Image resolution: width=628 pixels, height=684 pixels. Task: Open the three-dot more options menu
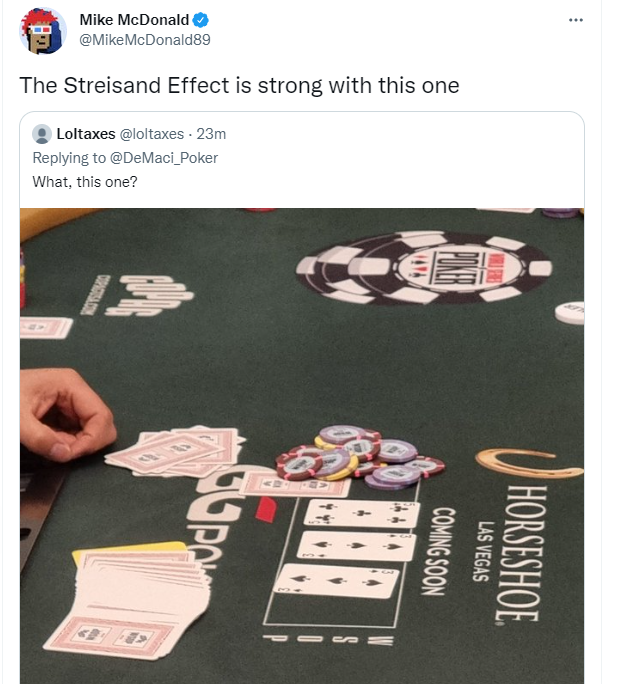point(576,20)
